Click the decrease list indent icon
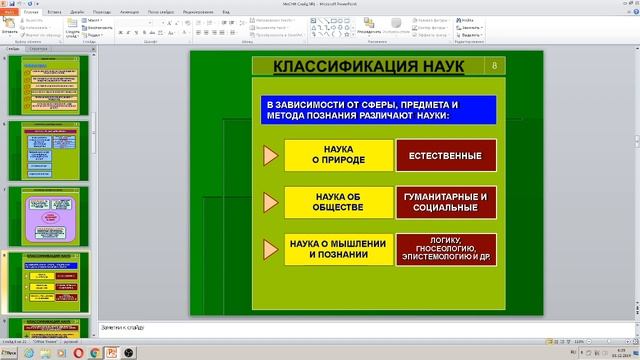Screen dimensions: 640x360 tap(224, 23)
